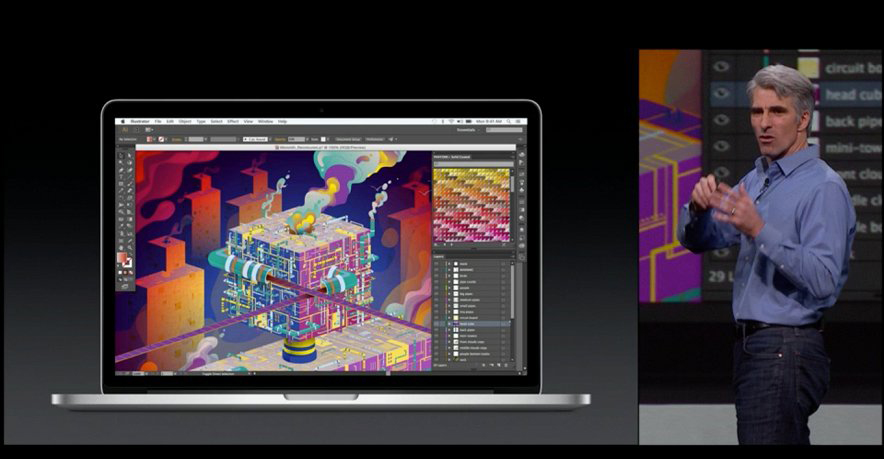Click the Preferences button in control bar

point(374,139)
